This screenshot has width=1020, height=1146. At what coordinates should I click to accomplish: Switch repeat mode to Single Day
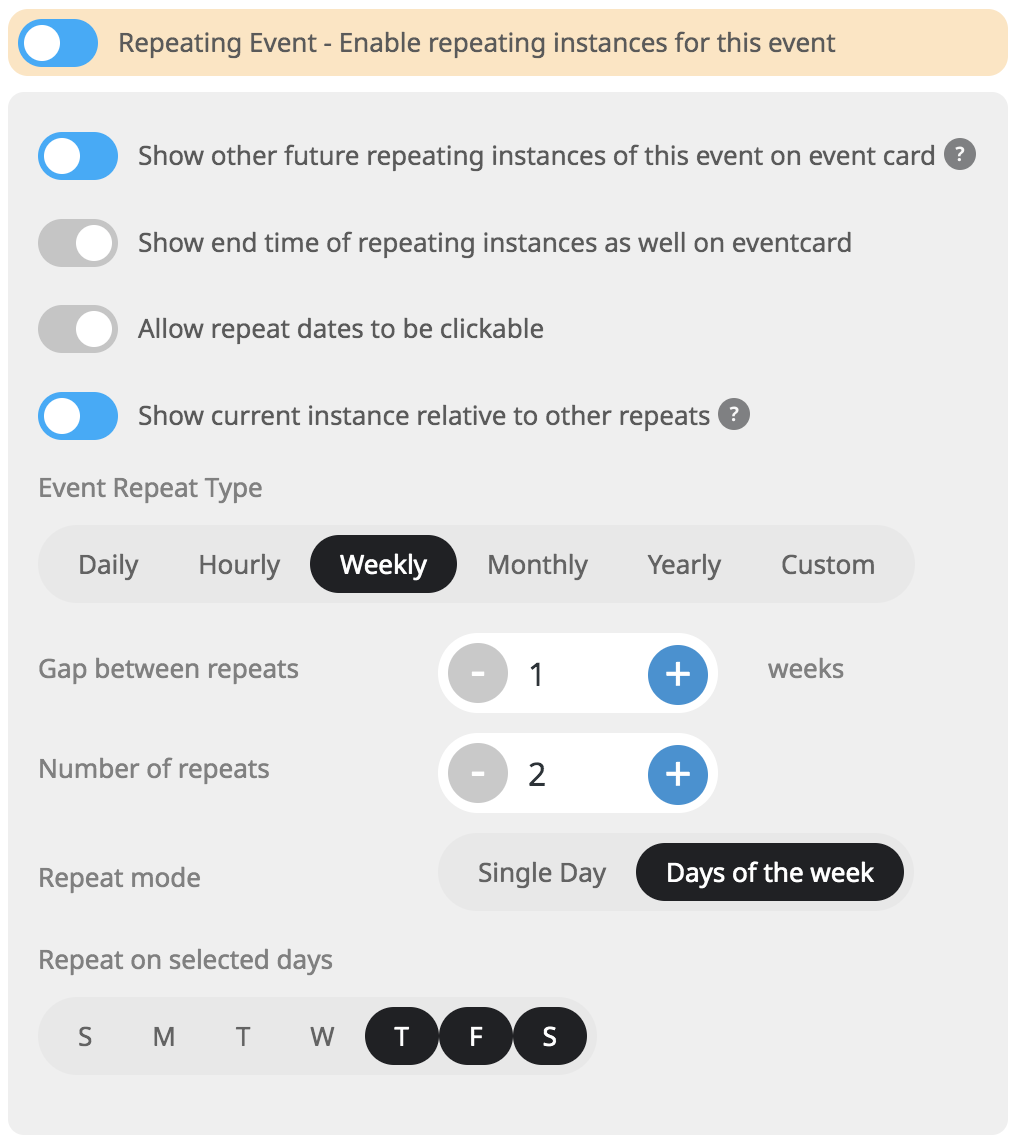[541, 872]
